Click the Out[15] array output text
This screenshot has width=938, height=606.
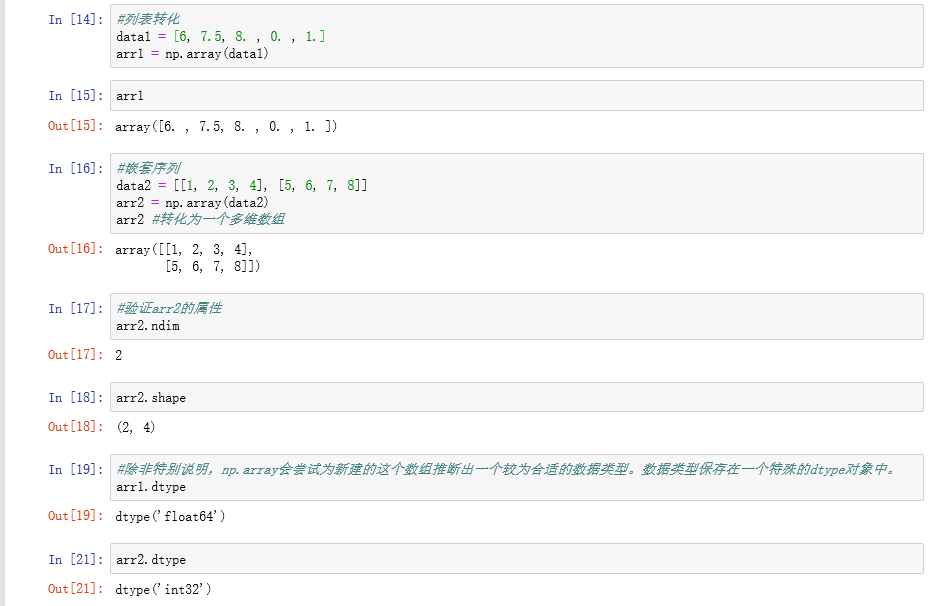226,127
